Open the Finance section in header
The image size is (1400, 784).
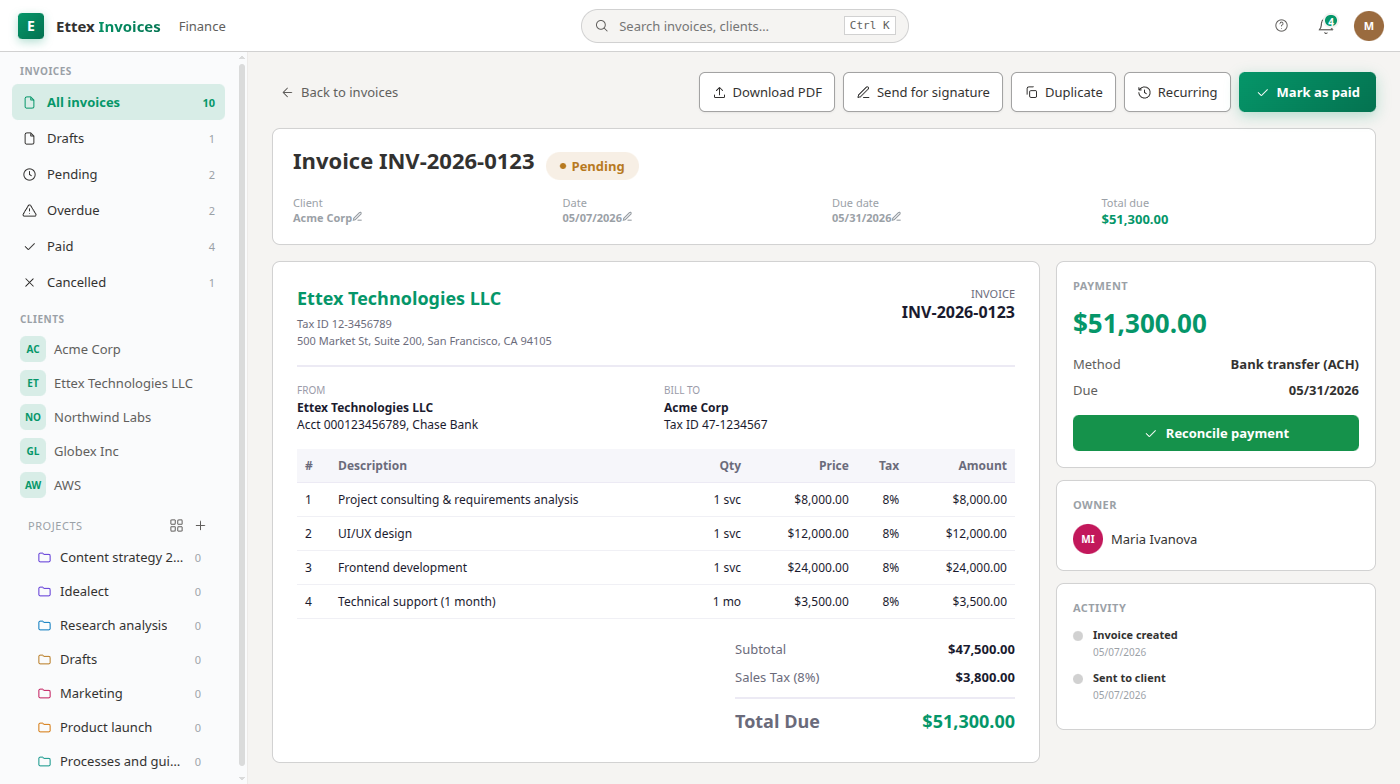202,26
